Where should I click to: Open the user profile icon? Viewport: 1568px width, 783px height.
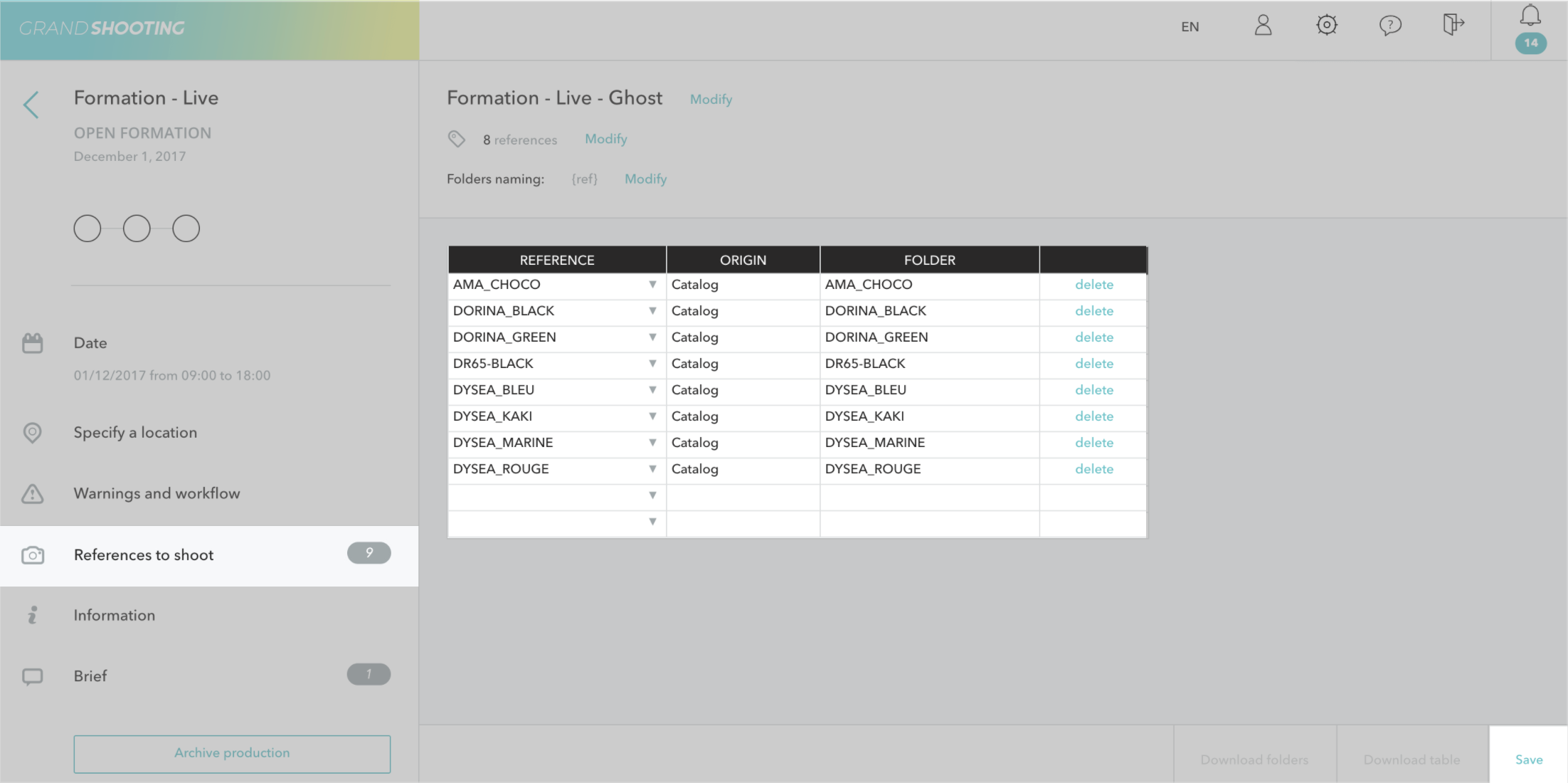(1263, 26)
